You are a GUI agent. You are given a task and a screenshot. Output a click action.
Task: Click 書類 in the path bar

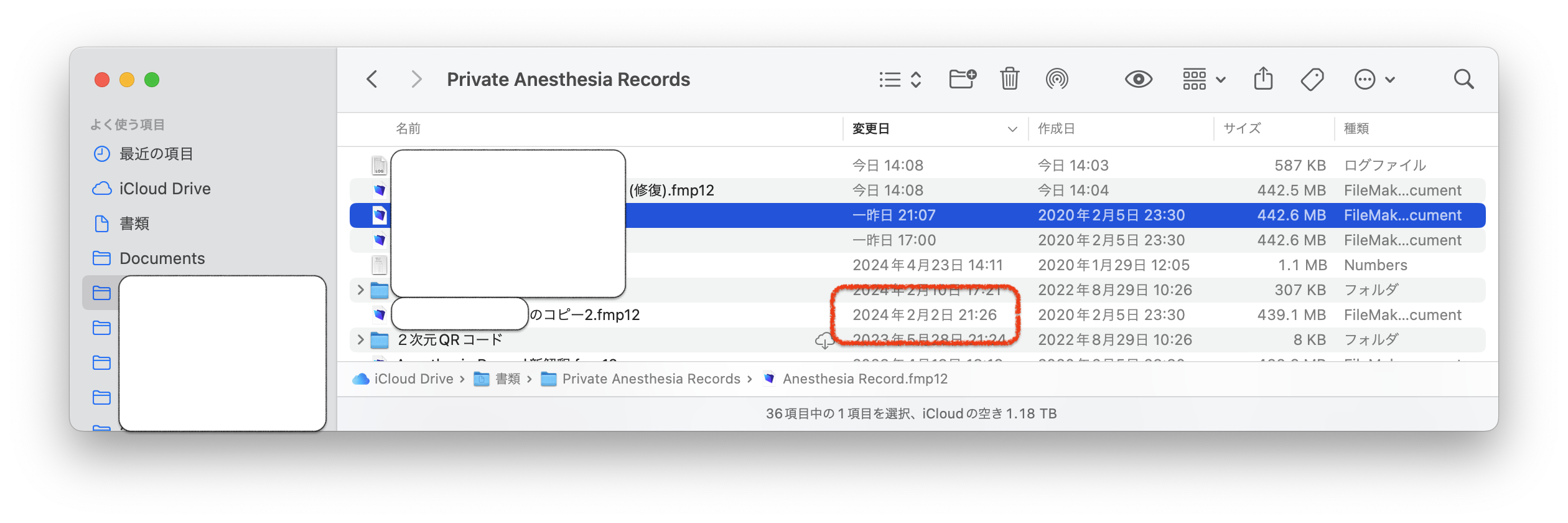tap(507, 379)
